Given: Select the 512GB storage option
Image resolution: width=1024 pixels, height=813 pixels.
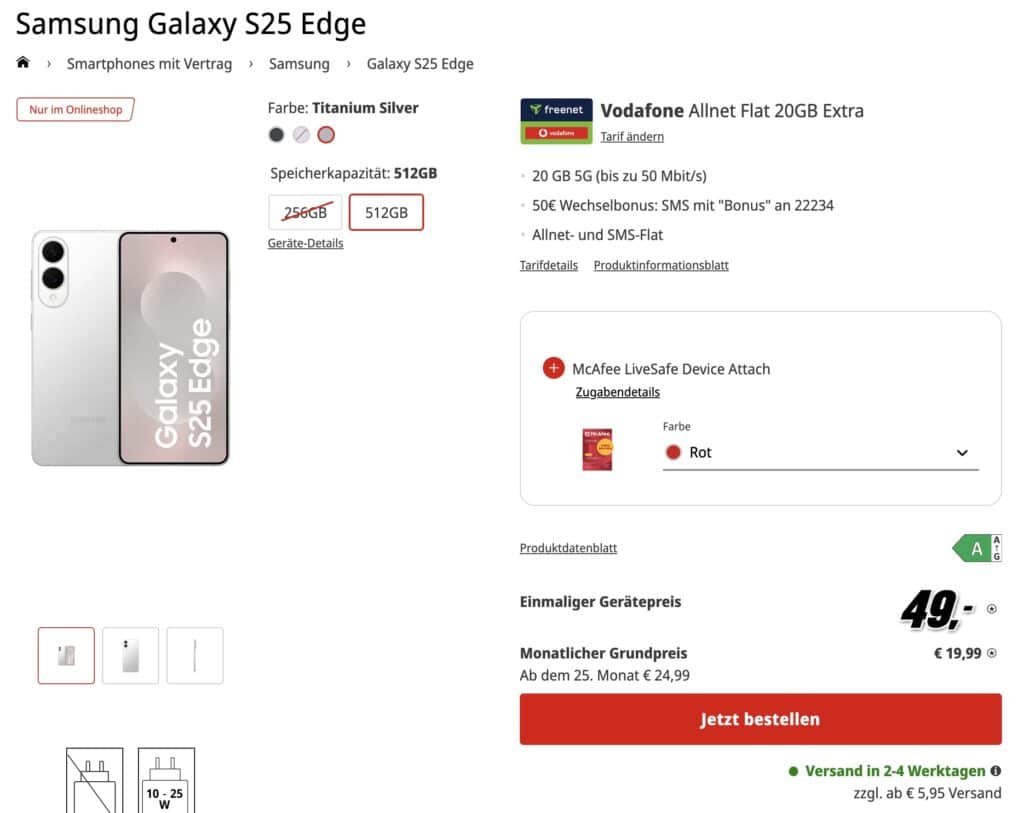Looking at the screenshot, I should click(x=386, y=212).
